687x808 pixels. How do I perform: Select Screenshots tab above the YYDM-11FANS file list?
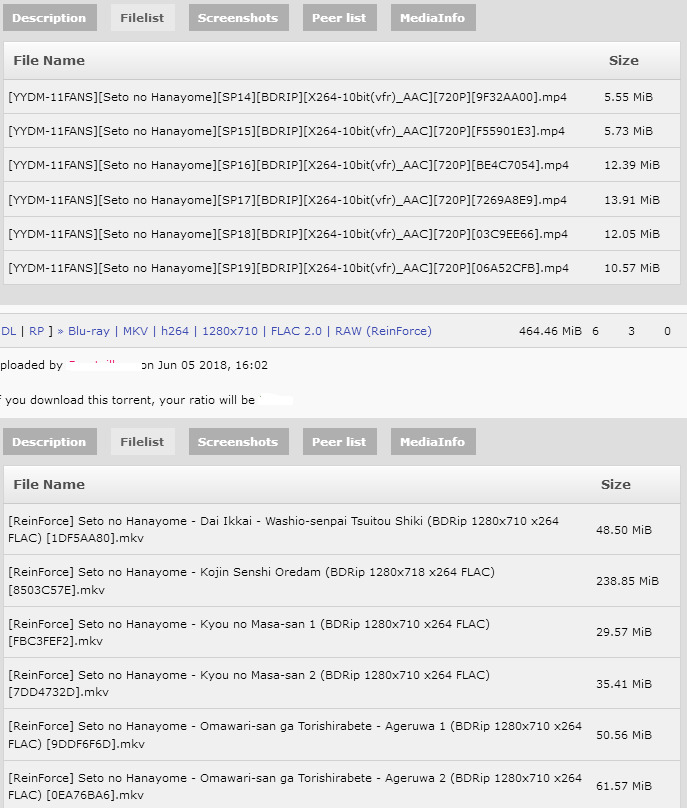(238, 18)
